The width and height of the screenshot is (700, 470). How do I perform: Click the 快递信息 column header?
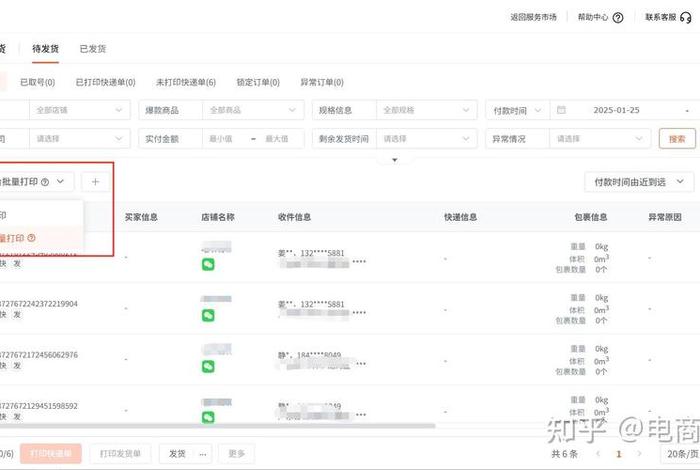point(460,217)
